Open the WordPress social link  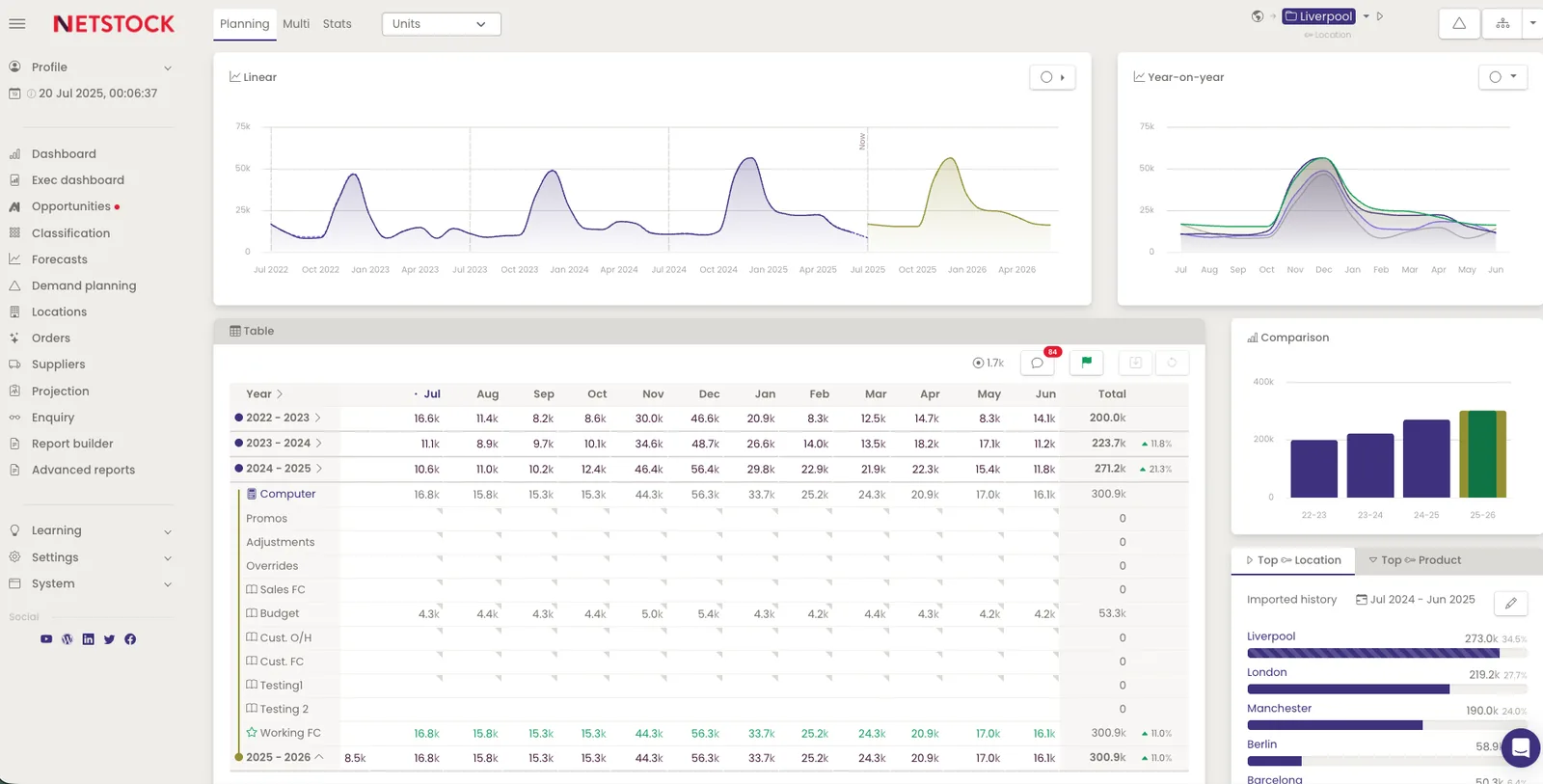tap(68, 639)
